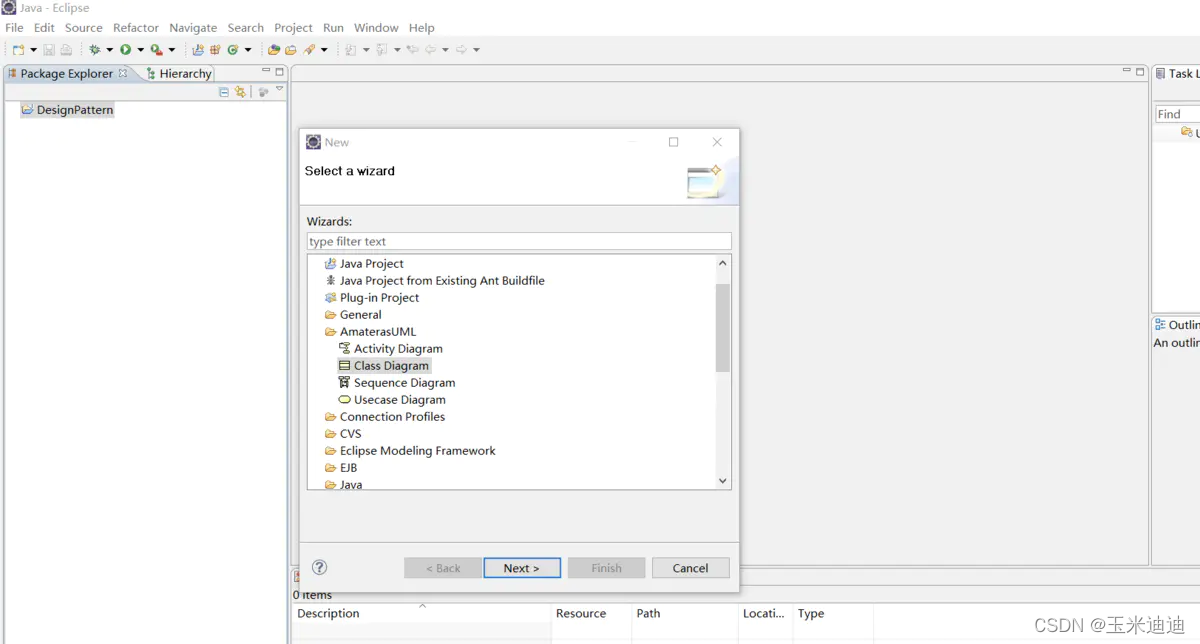Image resolution: width=1200 pixels, height=644 pixels.
Task: Click the New Java Class toolbar icon
Action: coord(232,49)
